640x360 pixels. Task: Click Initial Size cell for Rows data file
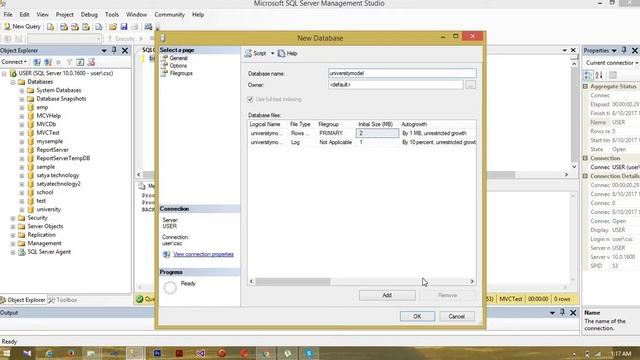click(x=377, y=133)
